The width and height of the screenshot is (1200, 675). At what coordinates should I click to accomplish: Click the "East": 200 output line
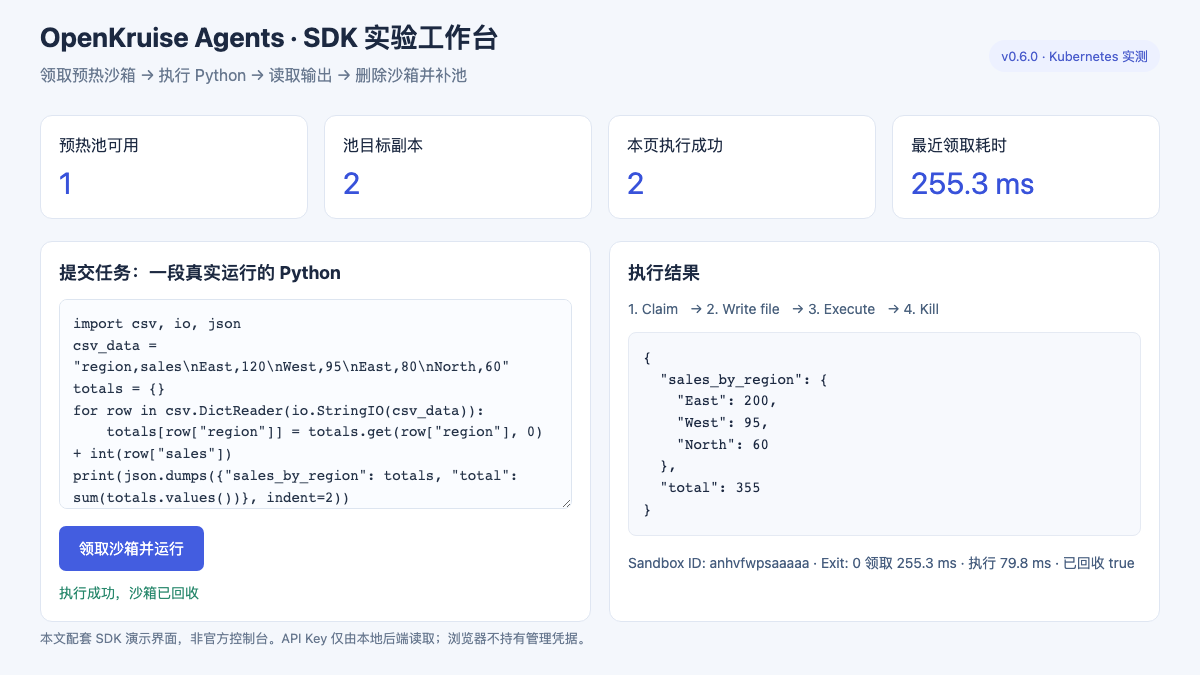726,400
